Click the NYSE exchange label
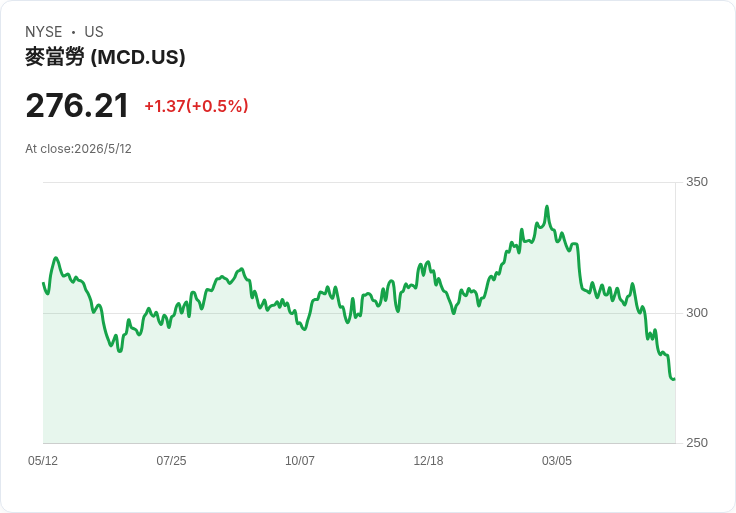 pos(44,32)
